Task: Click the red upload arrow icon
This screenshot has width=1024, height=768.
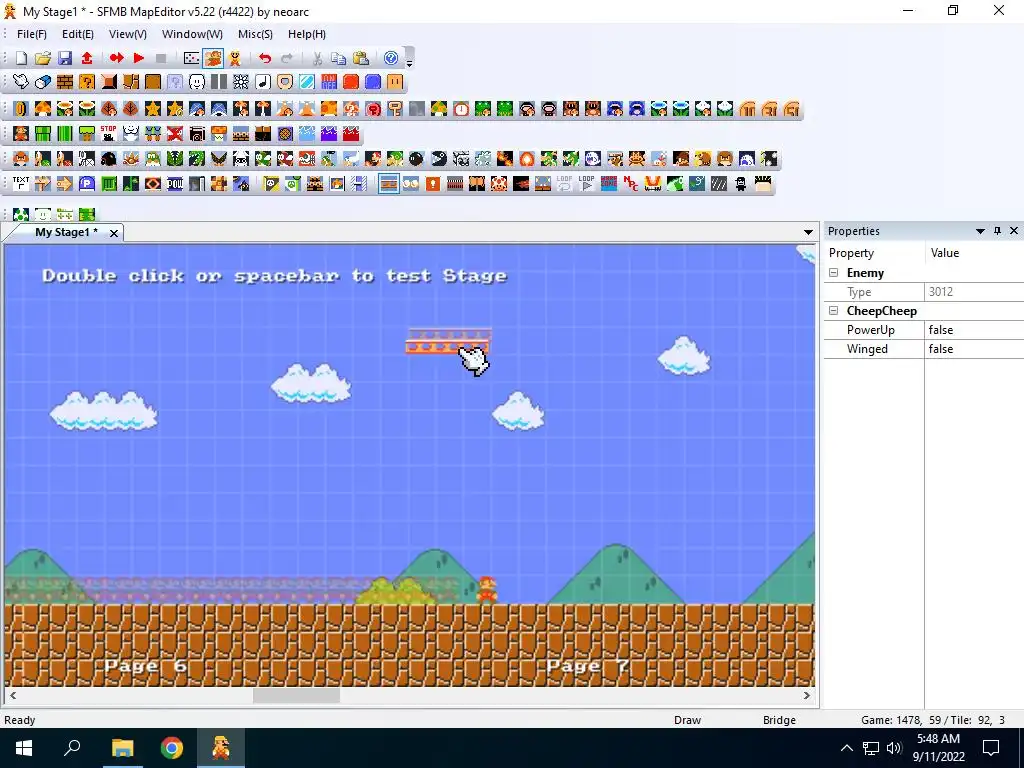Action: click(87, 58)
